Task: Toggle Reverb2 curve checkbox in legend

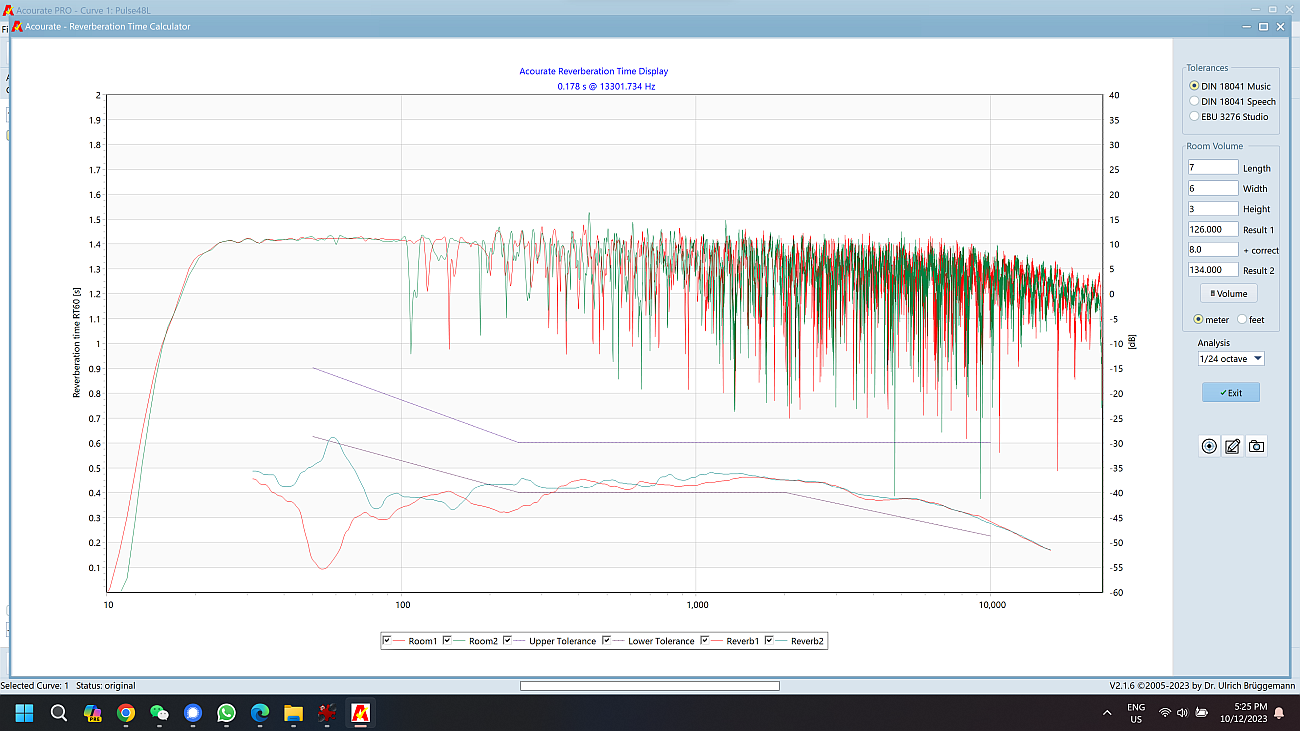Action: point(770,640)
